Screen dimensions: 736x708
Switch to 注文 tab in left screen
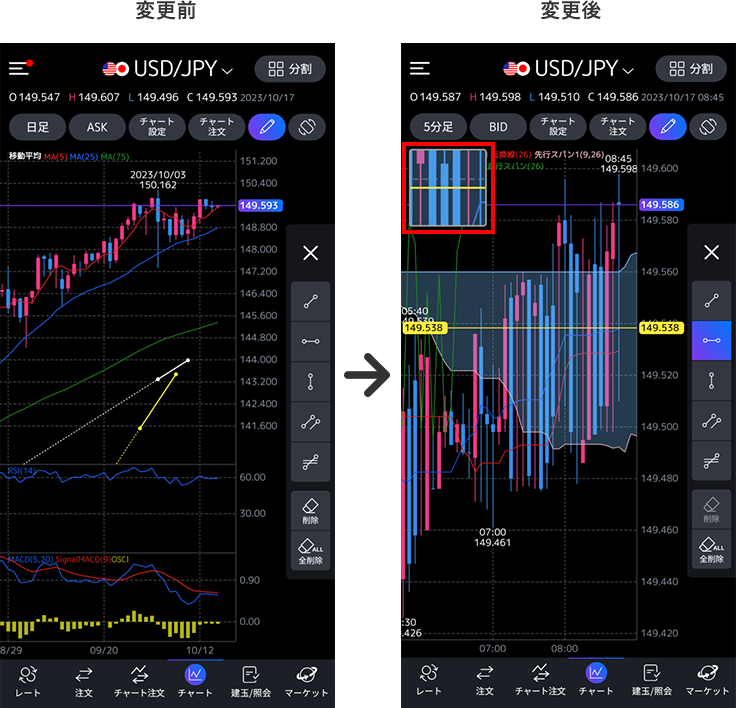tap(84, 682)
